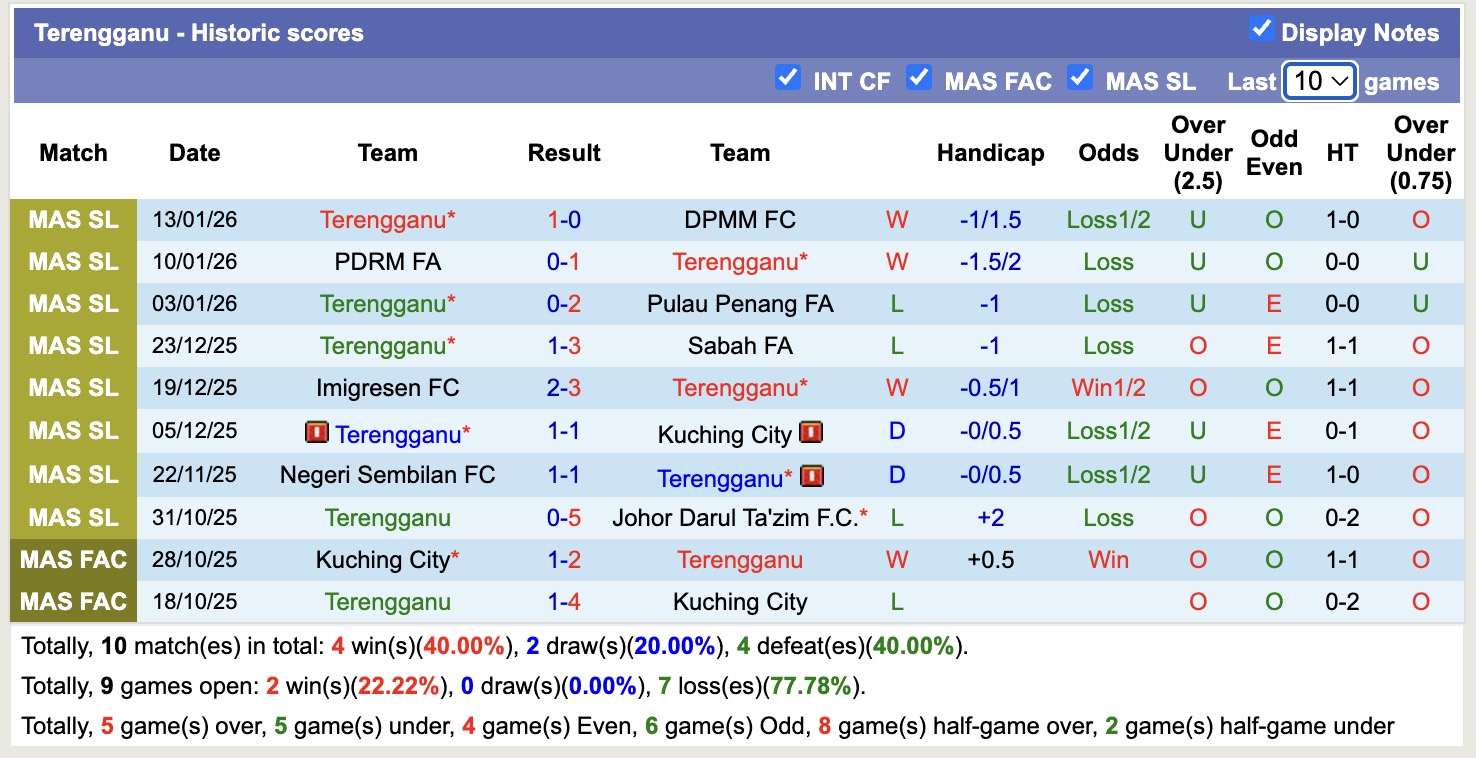Click the MAS SL badge on the 13/01/26 row

click(x=73, y=219)
